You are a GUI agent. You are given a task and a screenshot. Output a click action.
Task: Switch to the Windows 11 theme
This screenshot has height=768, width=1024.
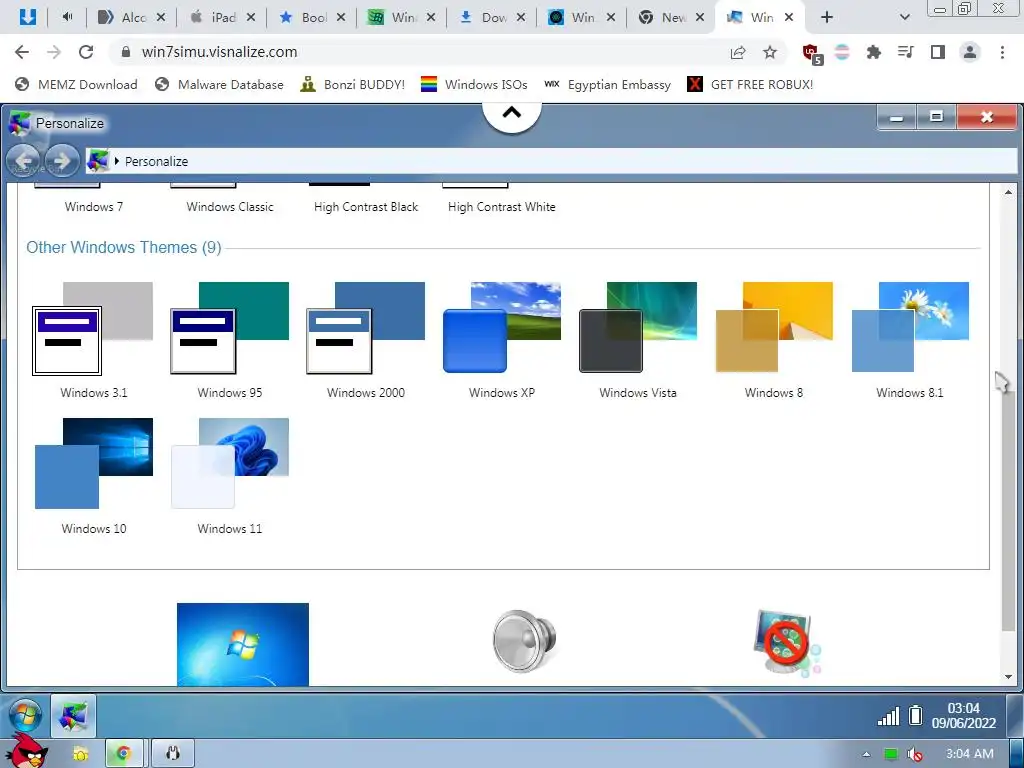point(229,464)
